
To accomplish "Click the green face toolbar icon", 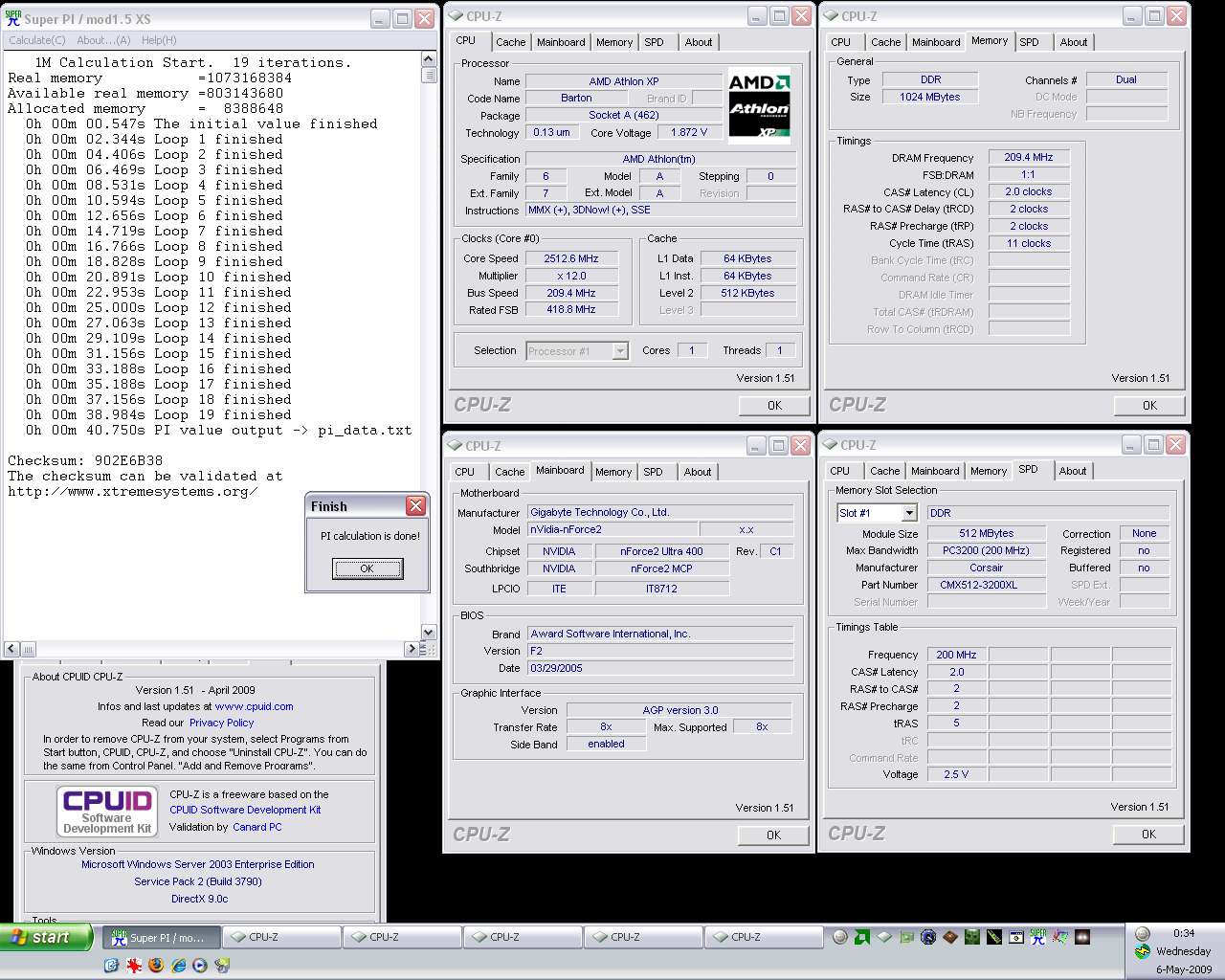I will tap(972, 937).
